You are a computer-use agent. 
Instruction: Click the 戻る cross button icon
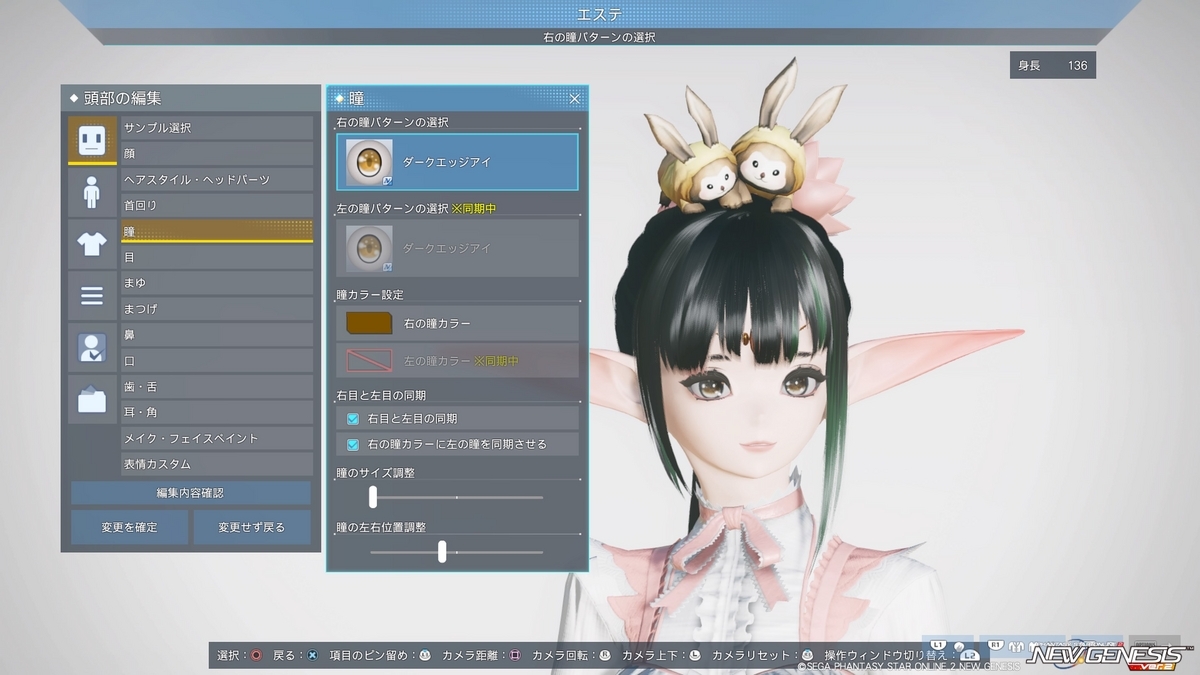[x=313, y=655]
